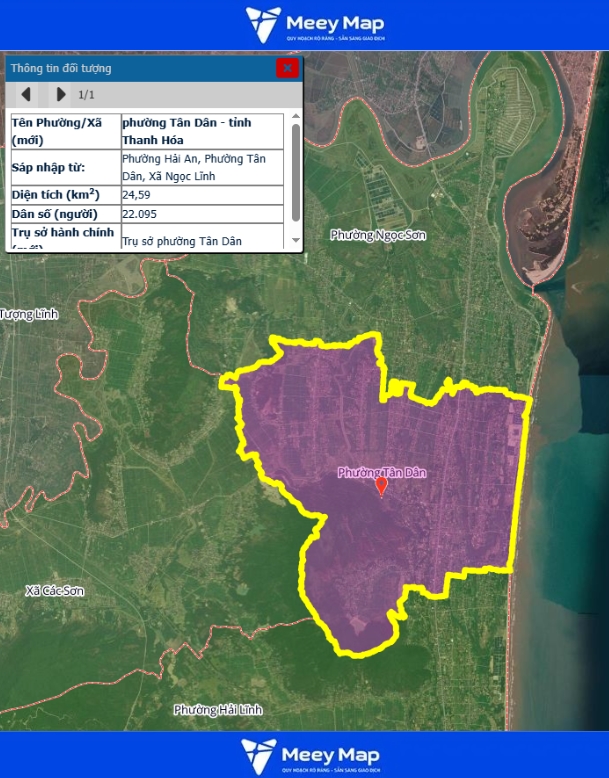Screen dimensions: 609x778
Task: Click the Meey Map logo at bottom
Action: (x=310, y=755)
